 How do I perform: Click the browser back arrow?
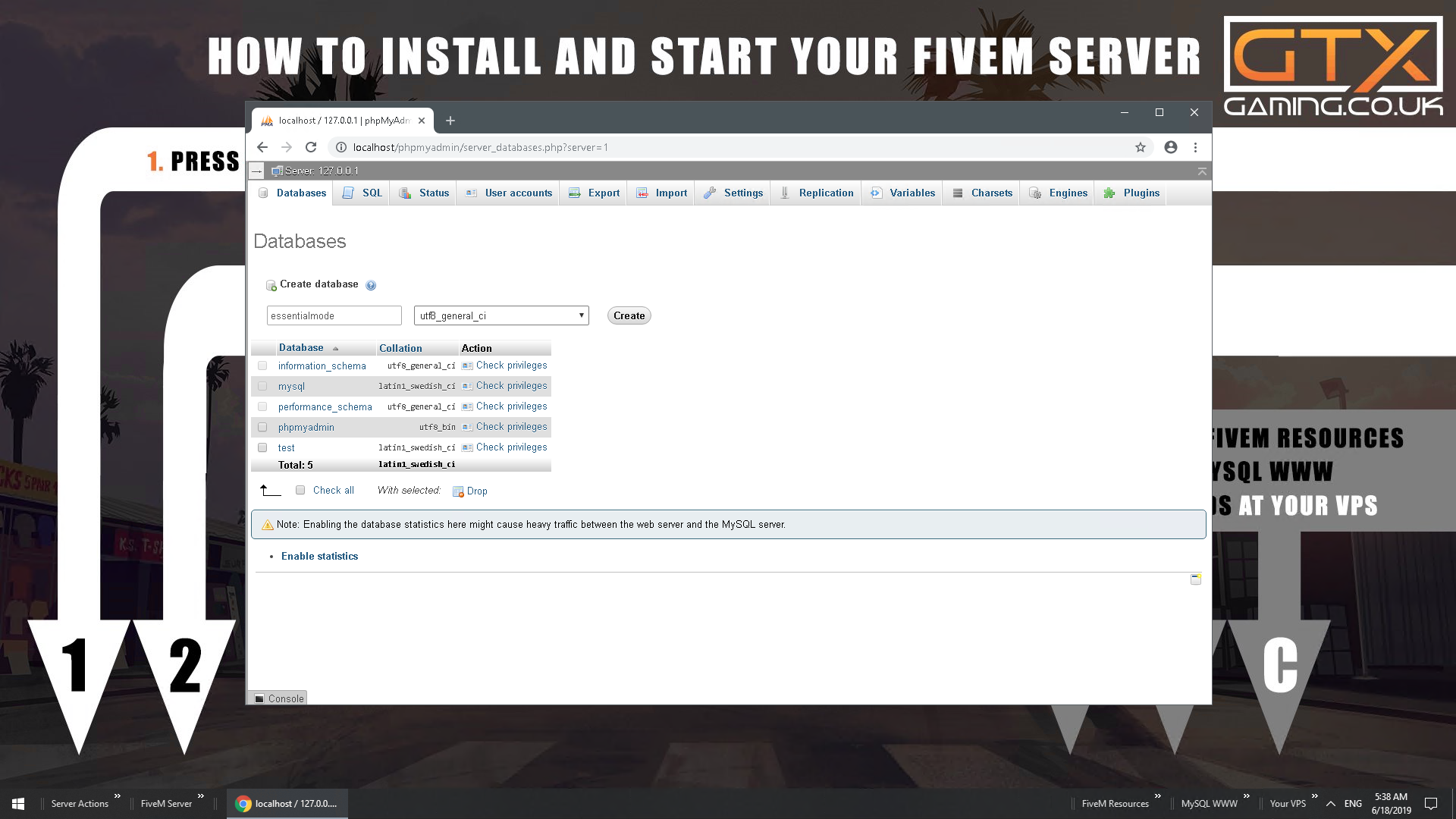tap(262, 147)
